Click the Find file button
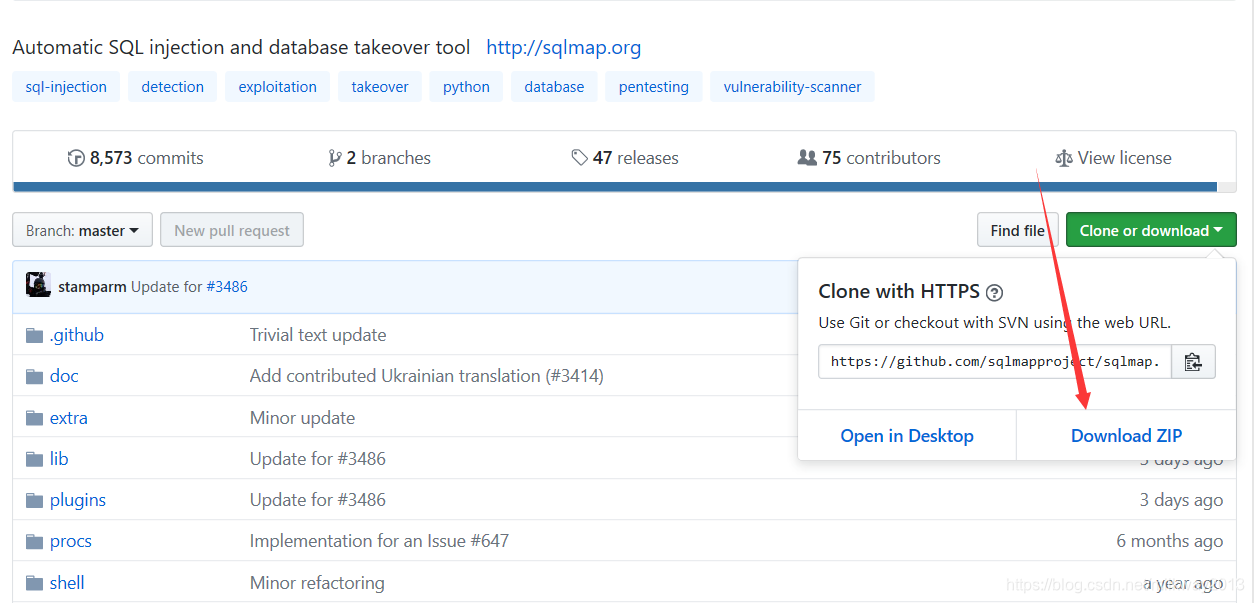The height and width of the screenshot is (603, 1254). pyautogui.click(x=1017, y=230)
